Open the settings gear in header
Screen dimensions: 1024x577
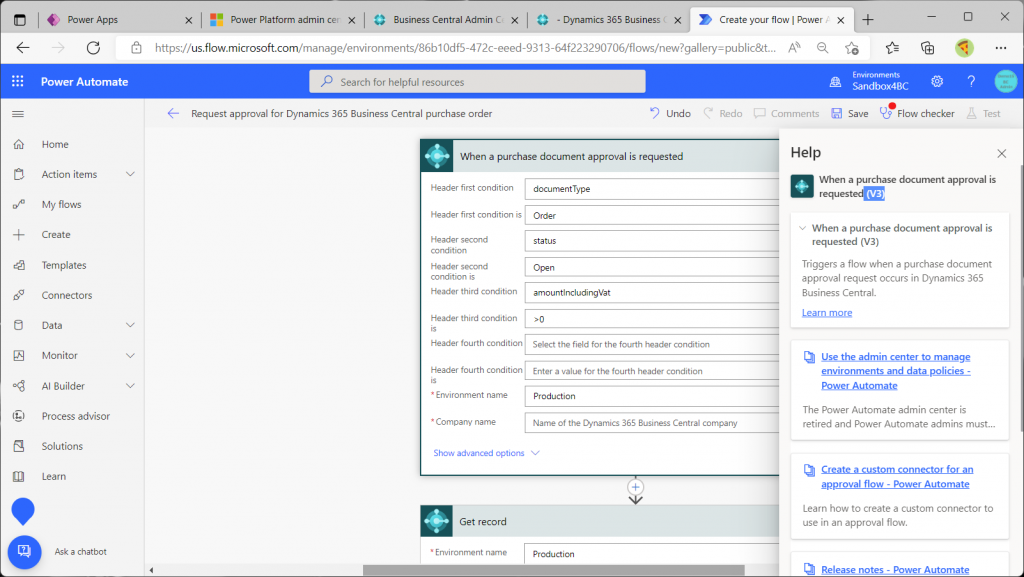937,82
